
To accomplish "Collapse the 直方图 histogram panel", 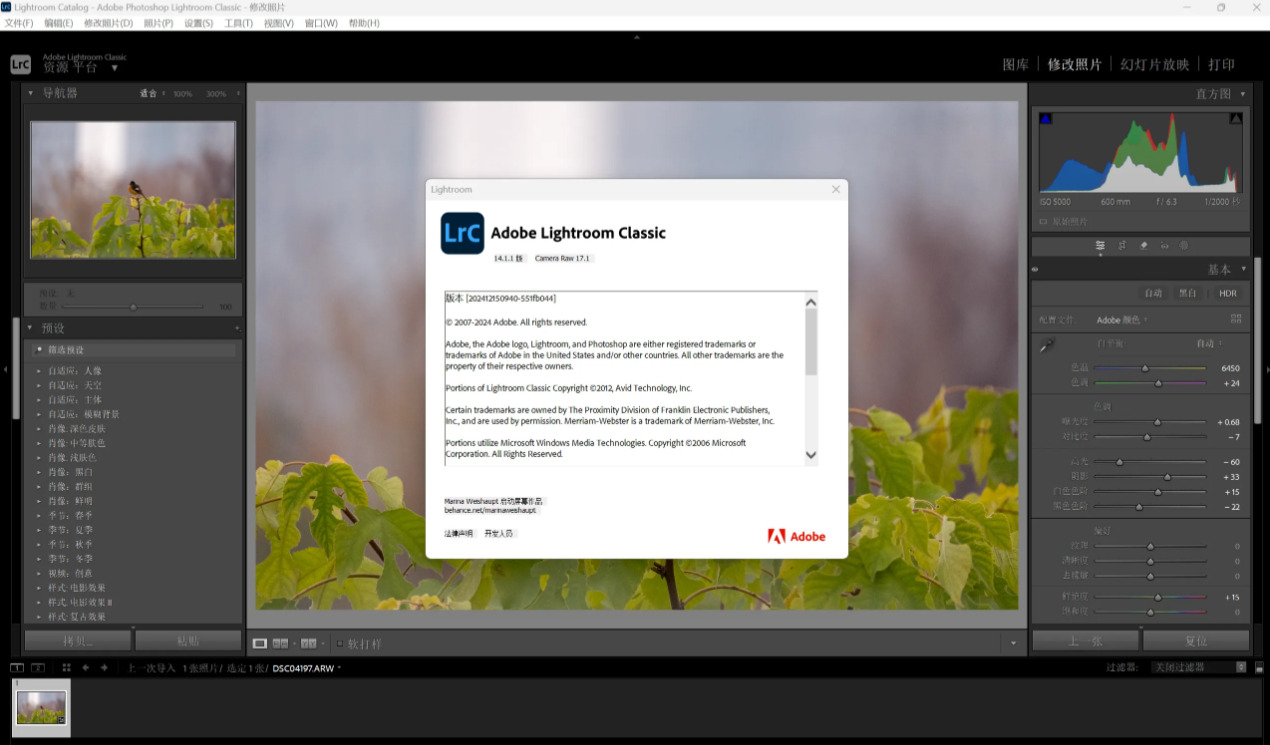I will [x=1244, y=94].
